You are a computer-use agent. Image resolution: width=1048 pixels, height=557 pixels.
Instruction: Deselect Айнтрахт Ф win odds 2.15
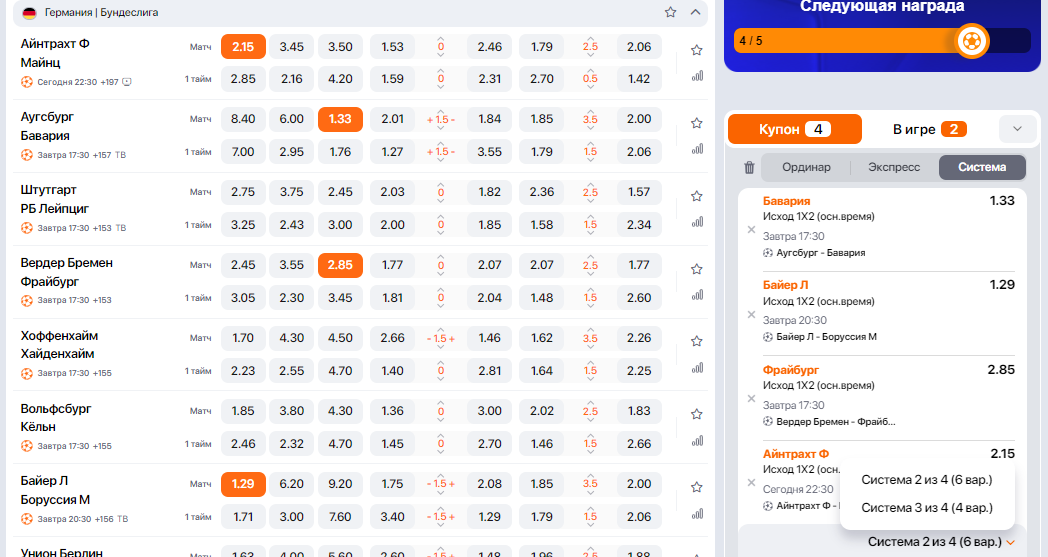click(243, 47)
